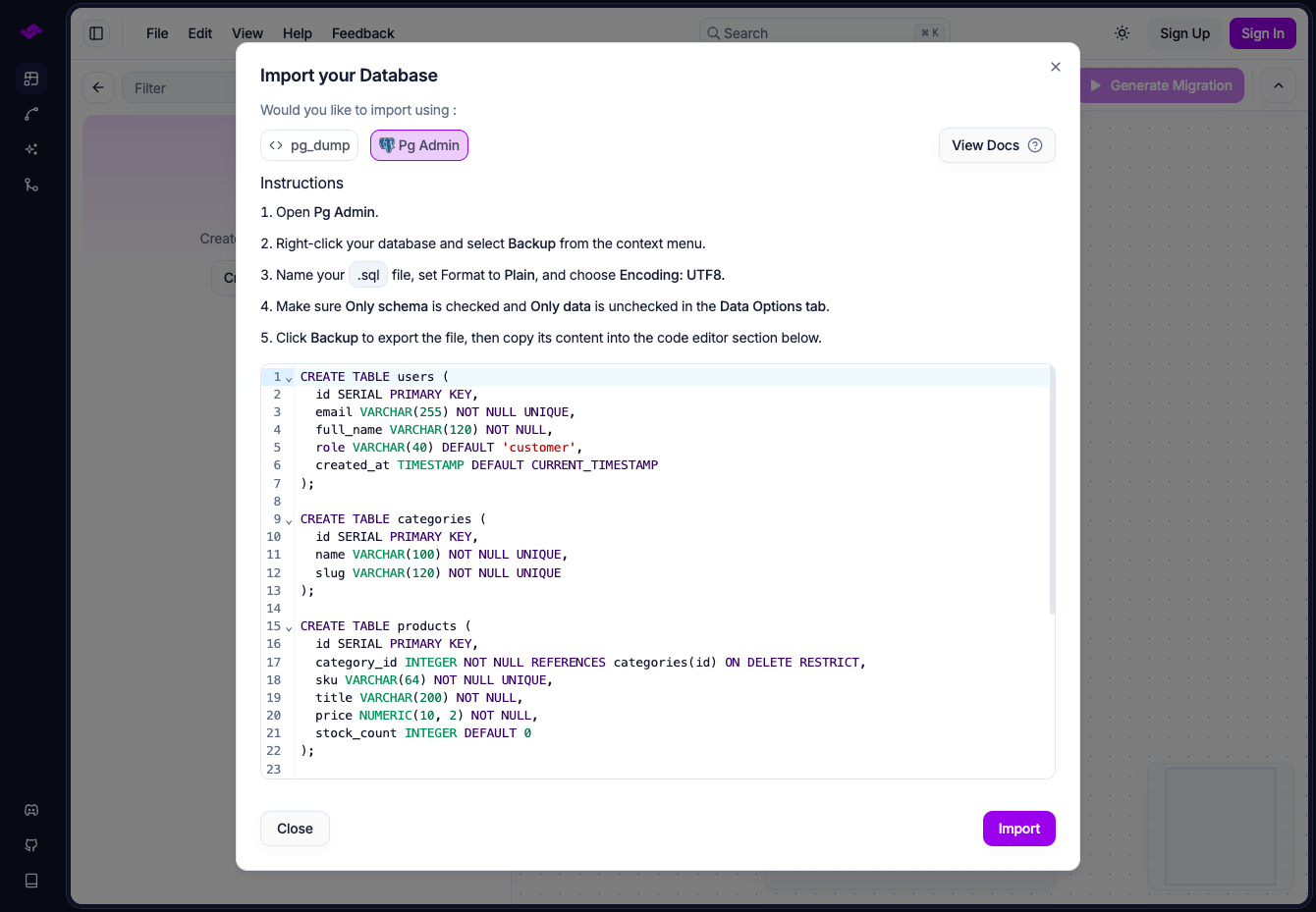
Task: Open the File menu
Action: [157, 33]
